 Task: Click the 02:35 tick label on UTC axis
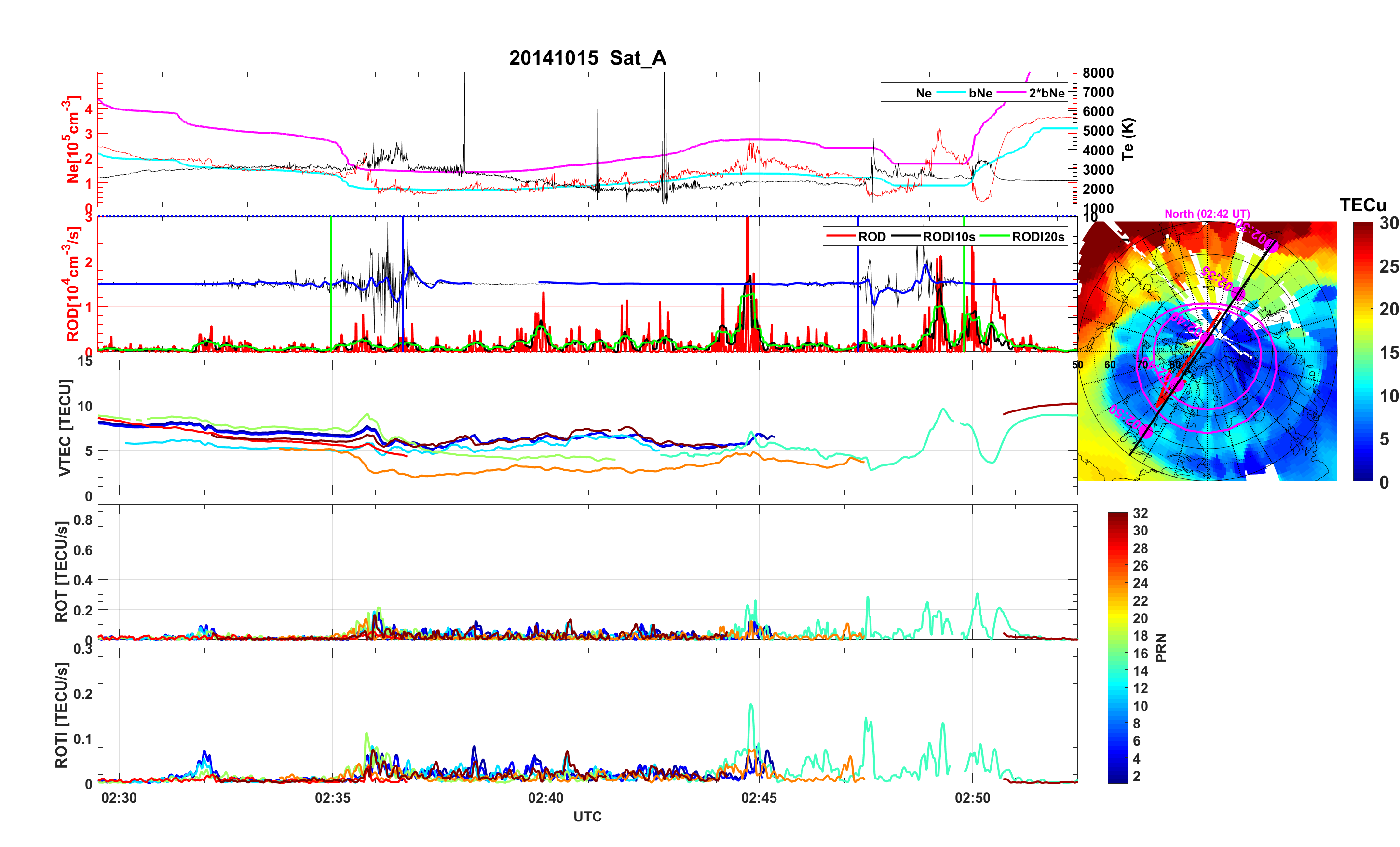tap(332, 798)
